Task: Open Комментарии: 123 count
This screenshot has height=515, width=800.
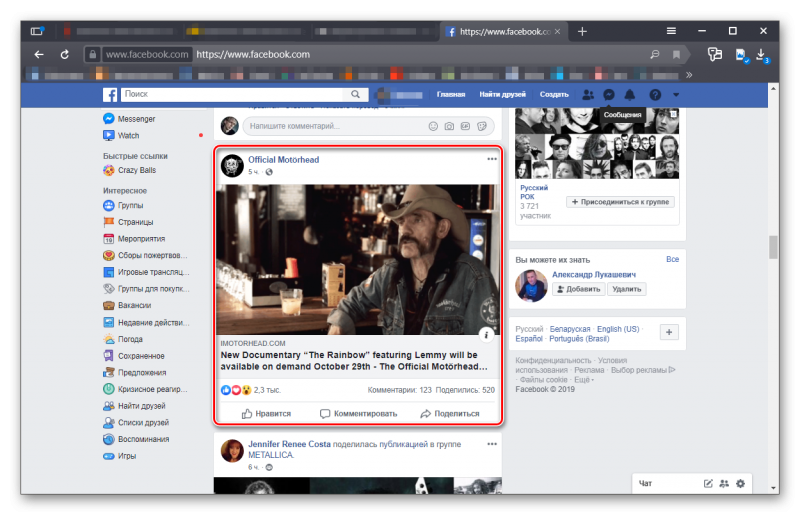Action: pyautogui.click(x=399, y=390)
